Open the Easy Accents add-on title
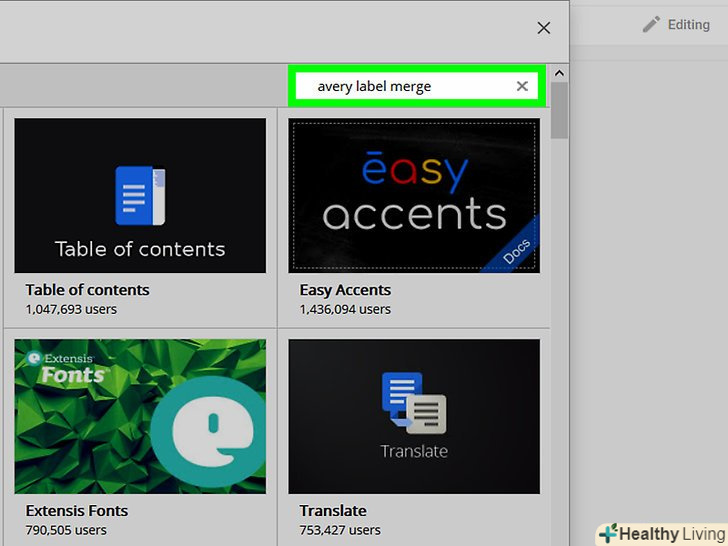This screenshot has width=728, height=546. click(345, 290)
